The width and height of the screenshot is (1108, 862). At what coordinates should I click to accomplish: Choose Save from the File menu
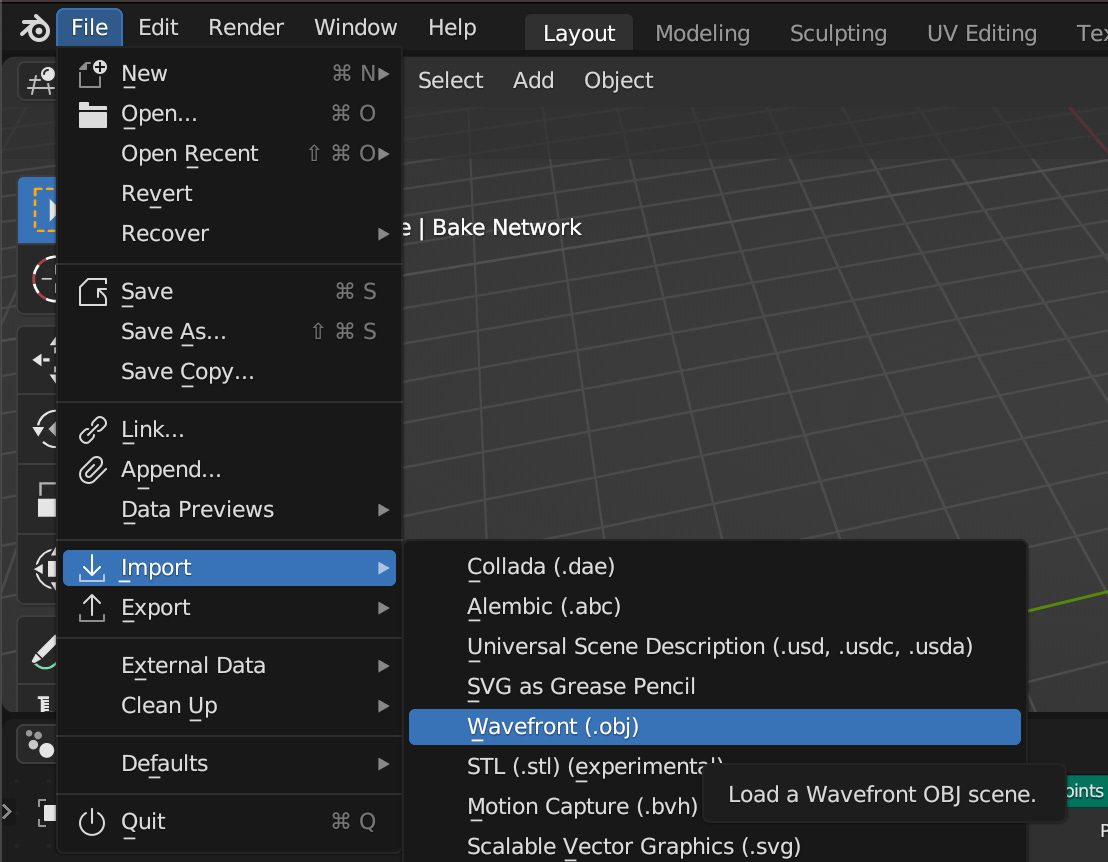pos(229,292)
